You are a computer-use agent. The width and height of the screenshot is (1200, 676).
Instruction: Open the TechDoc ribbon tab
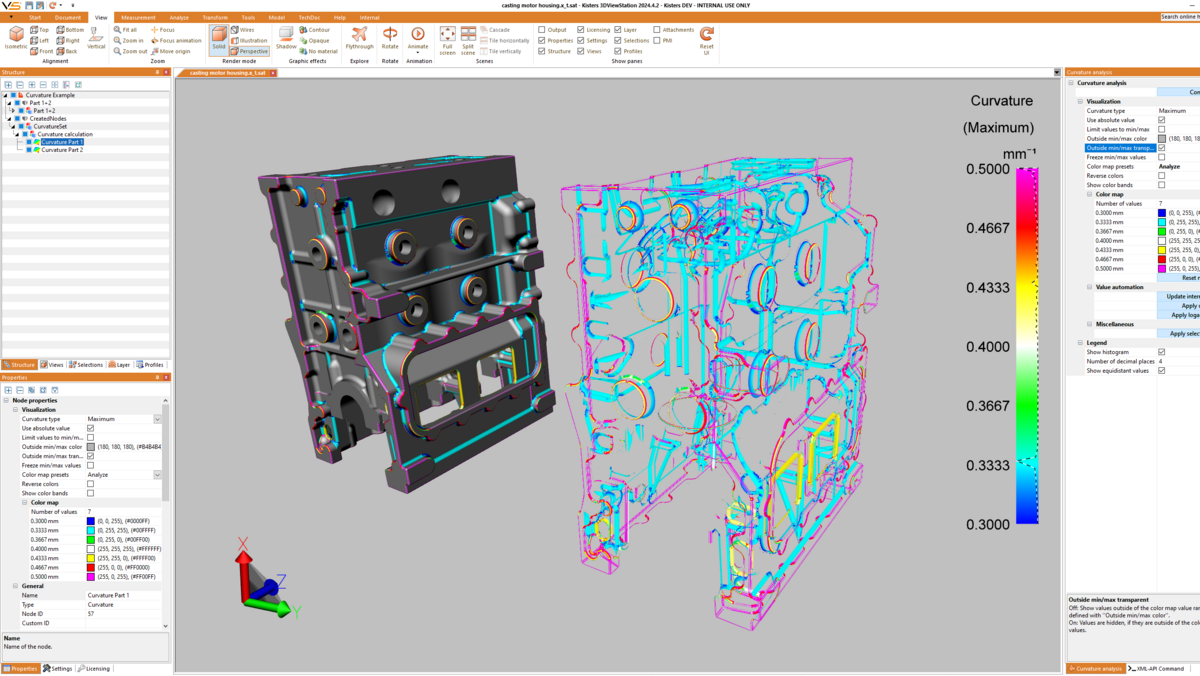(x=309, y=18)
